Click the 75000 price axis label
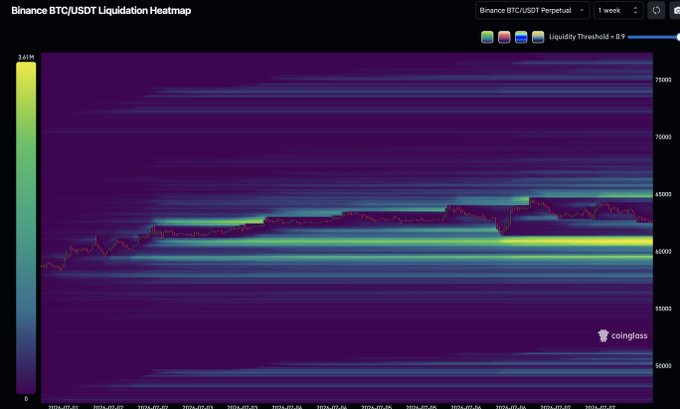 click(x=663, y=80)
